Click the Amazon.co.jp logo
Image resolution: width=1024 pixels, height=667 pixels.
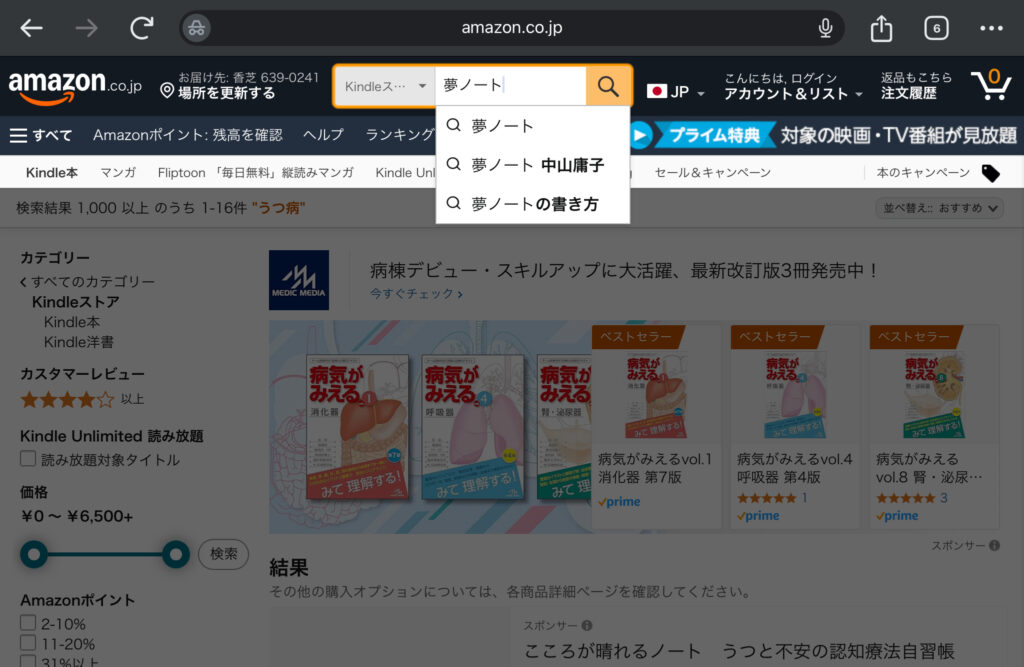74,87
